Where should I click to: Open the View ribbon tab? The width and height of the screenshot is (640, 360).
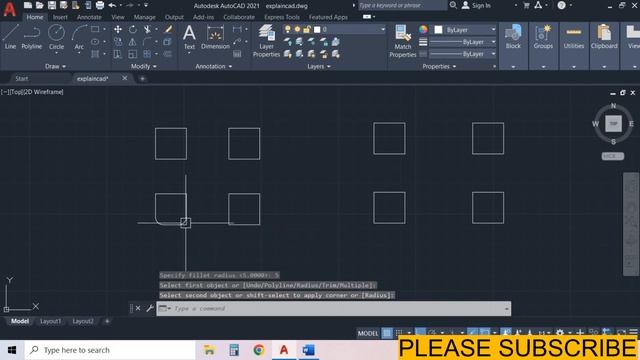click(118, 17)
